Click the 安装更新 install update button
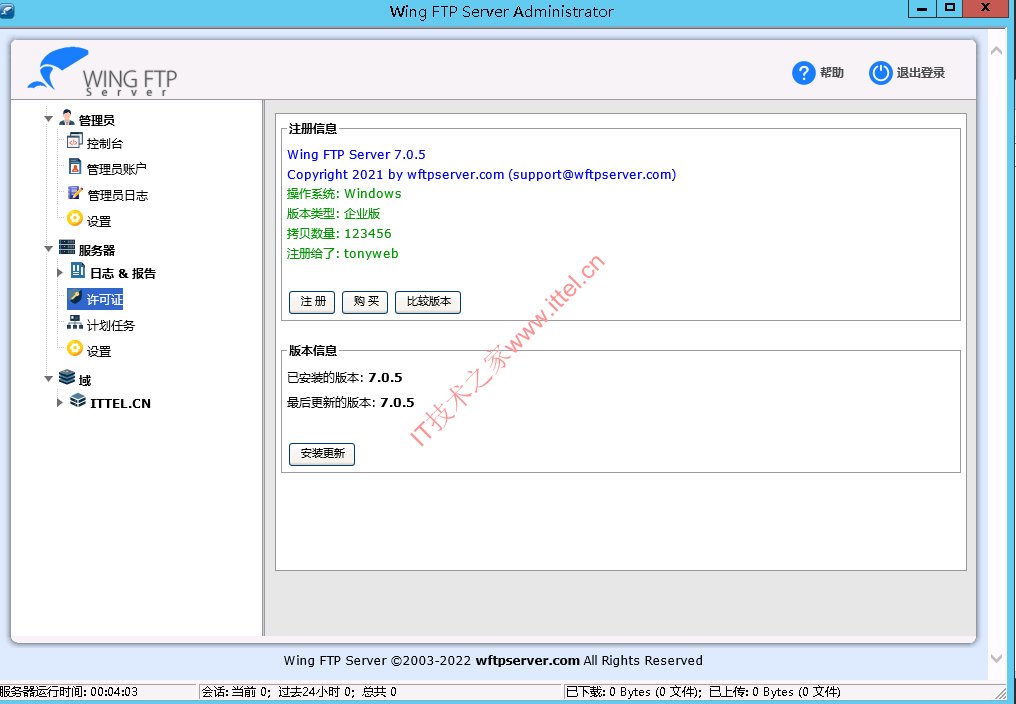Screen dimensions: 1016x704 pyautogui.click(x=322, y=454)
